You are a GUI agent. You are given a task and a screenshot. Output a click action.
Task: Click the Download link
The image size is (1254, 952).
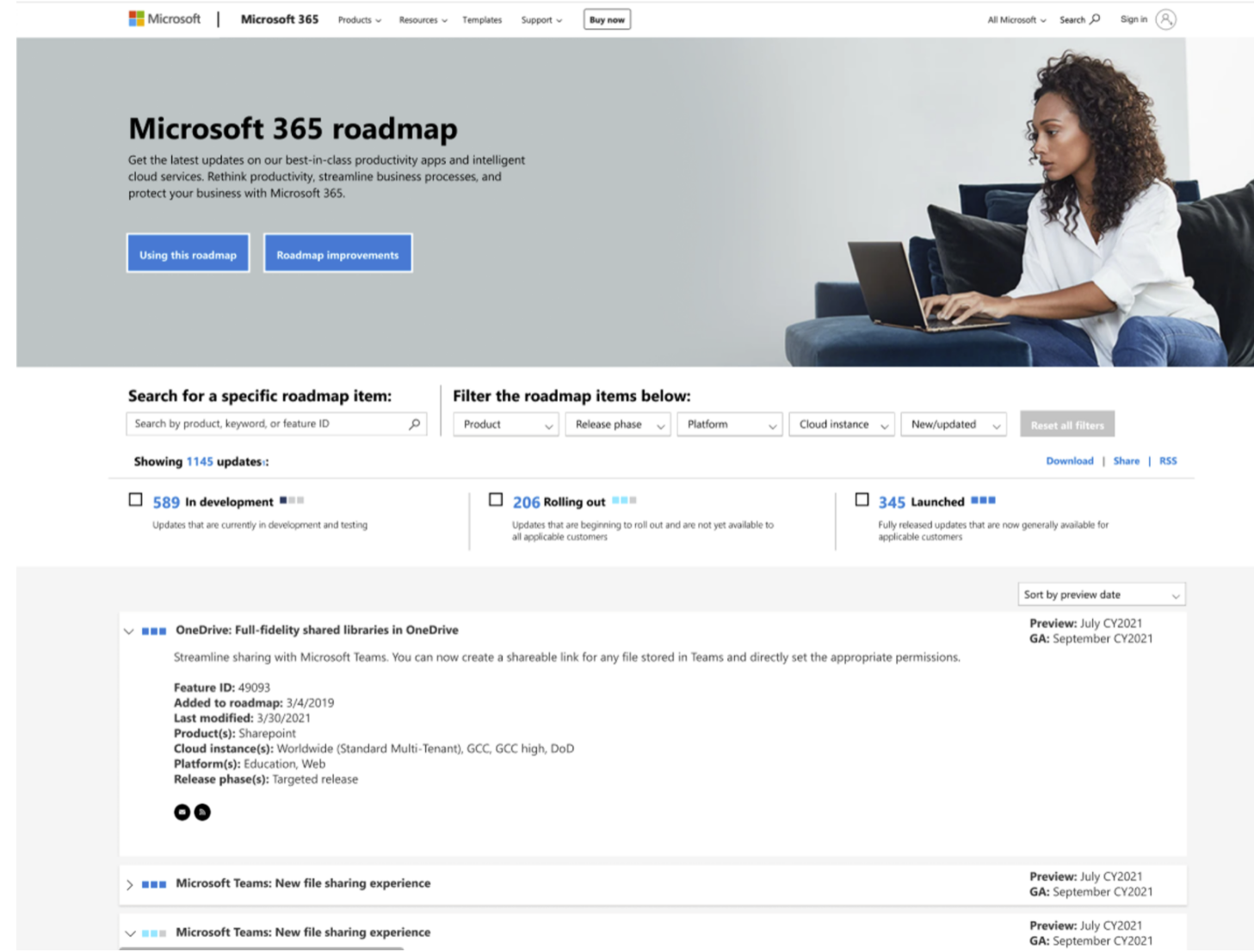(1070, 461)
